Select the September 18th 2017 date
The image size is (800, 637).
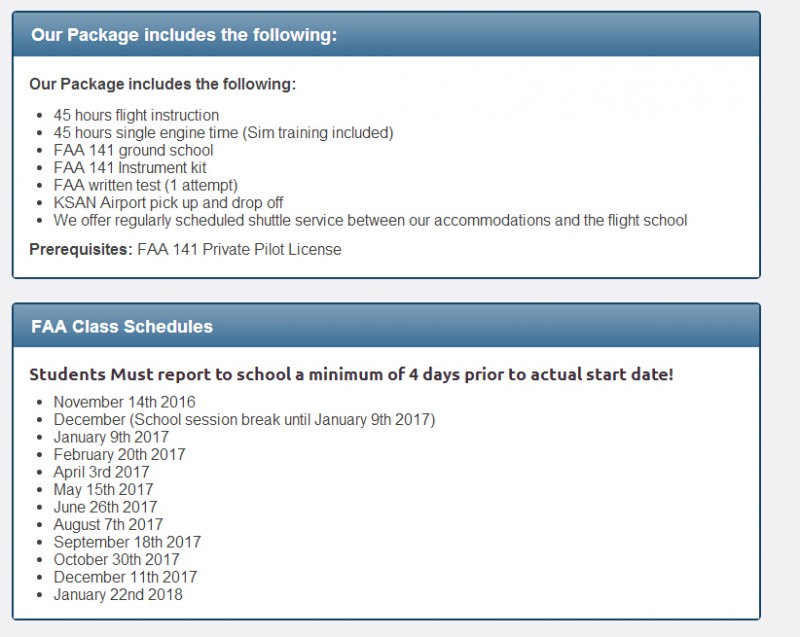point(128,542)
